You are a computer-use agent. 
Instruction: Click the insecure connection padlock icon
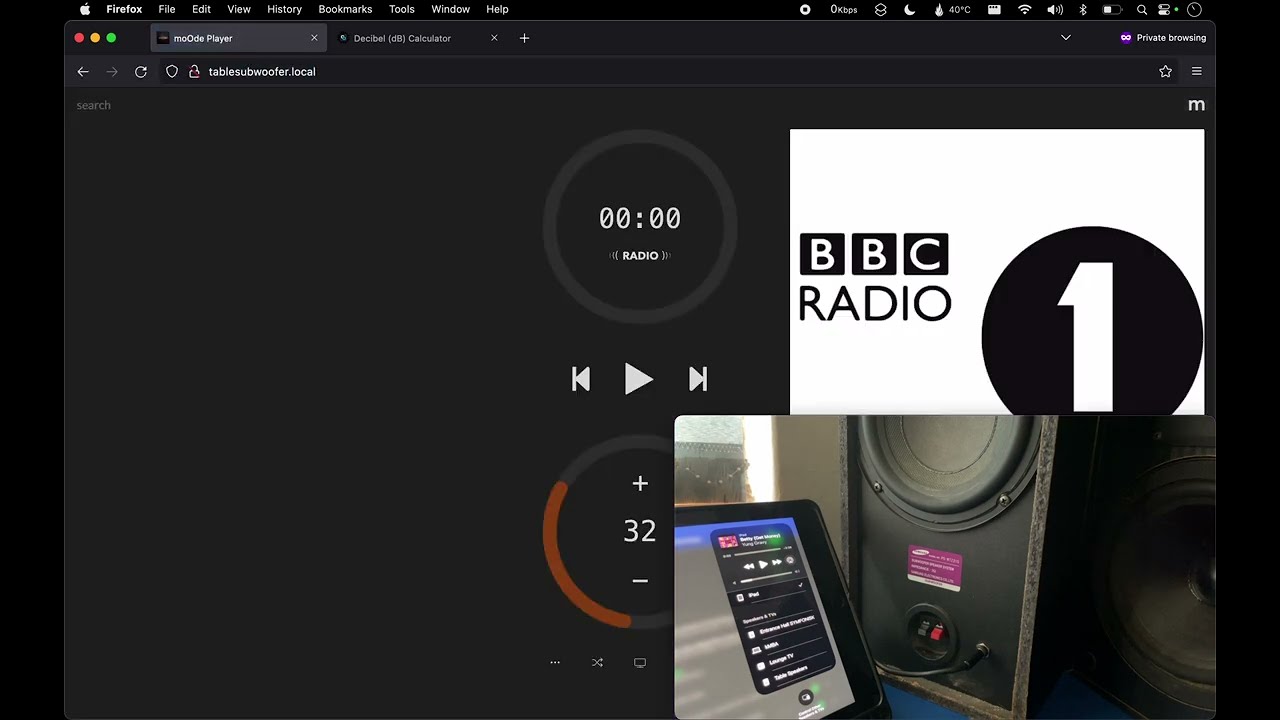click(x=194, y=72)
